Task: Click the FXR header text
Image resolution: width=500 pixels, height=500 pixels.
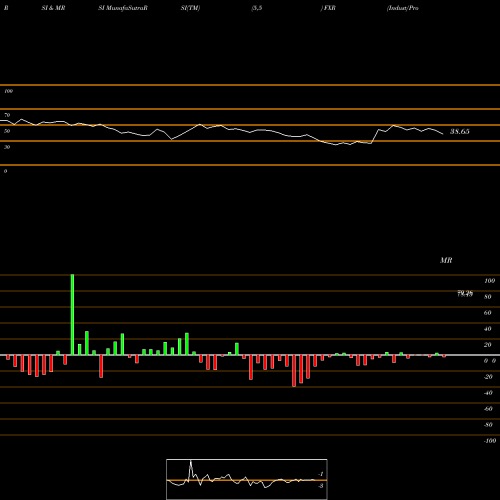Action: [x=329, y=8]
